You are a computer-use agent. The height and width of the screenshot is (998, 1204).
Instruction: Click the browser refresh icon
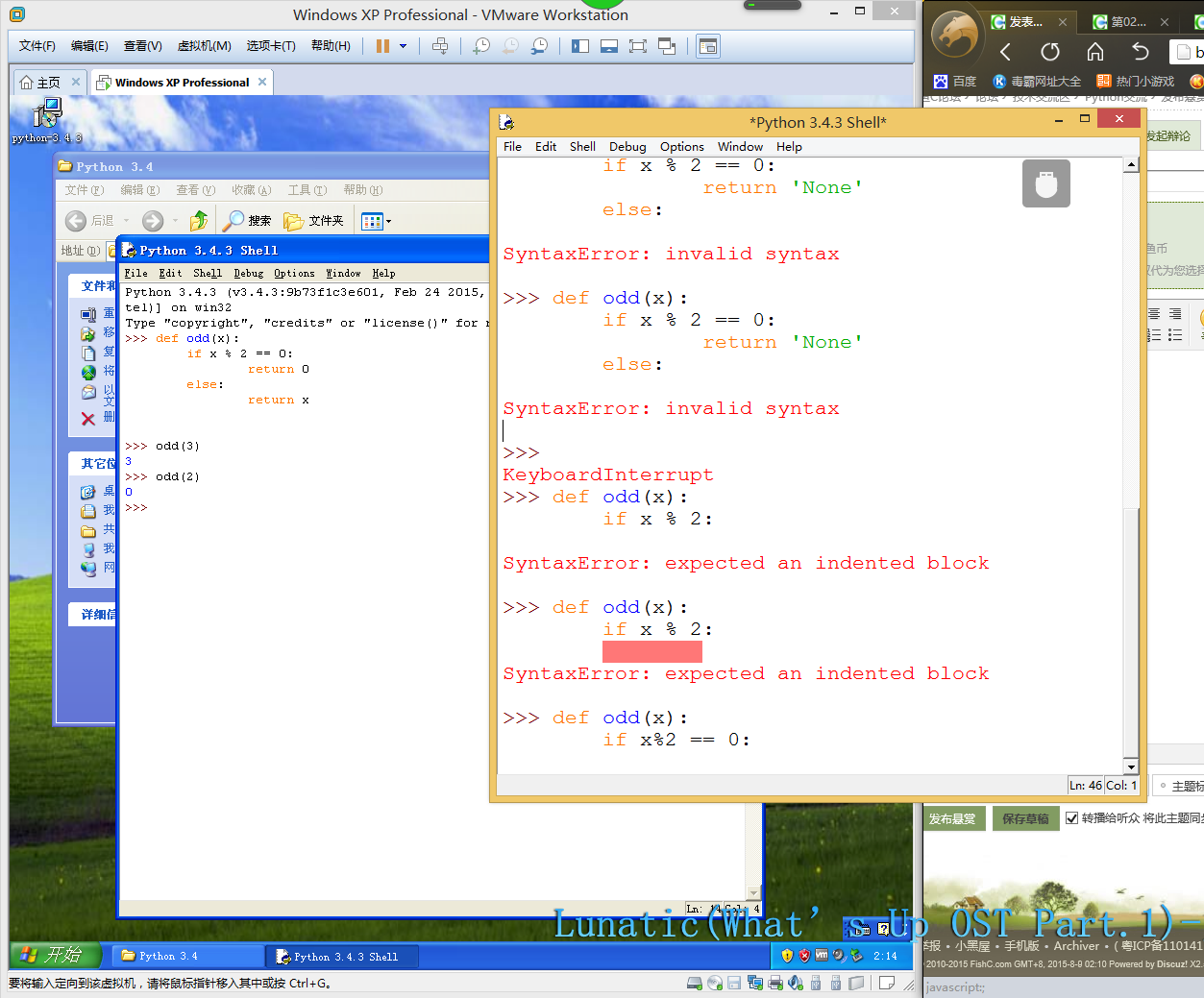1049,52
